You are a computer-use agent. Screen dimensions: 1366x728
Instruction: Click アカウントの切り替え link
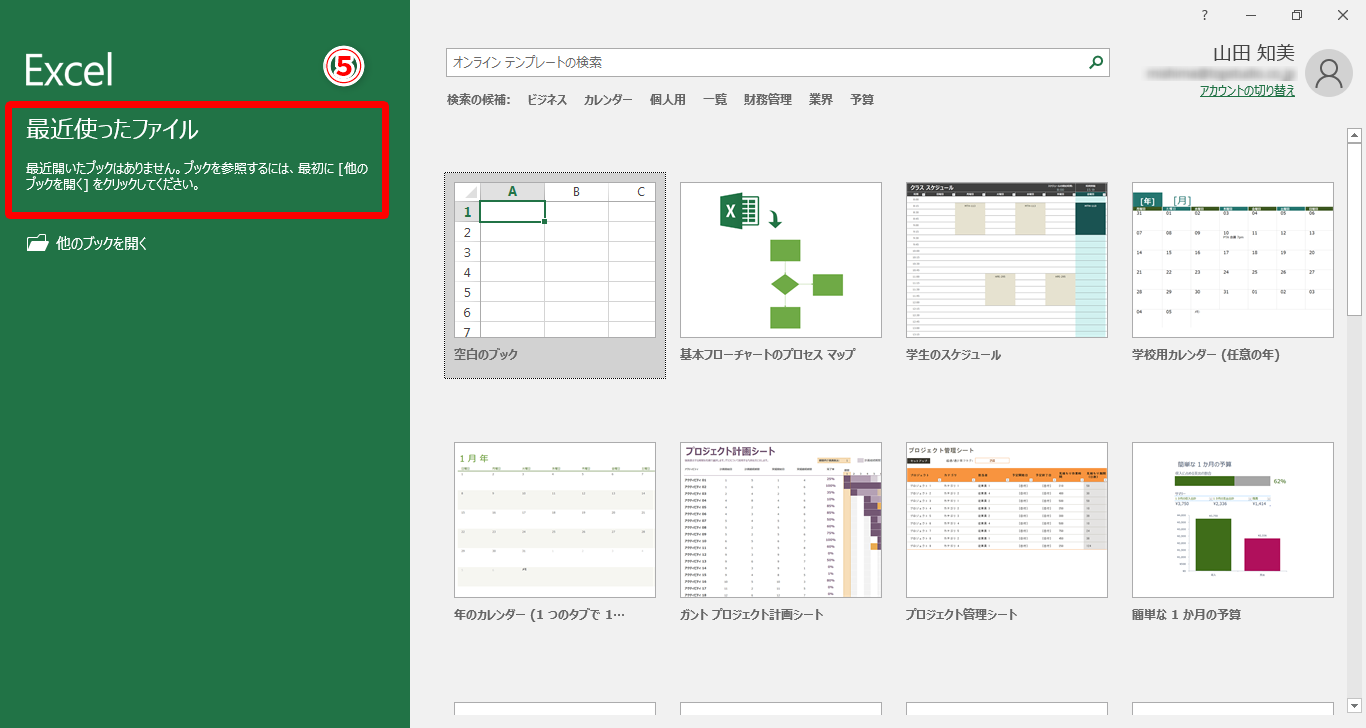[1247, 91]
